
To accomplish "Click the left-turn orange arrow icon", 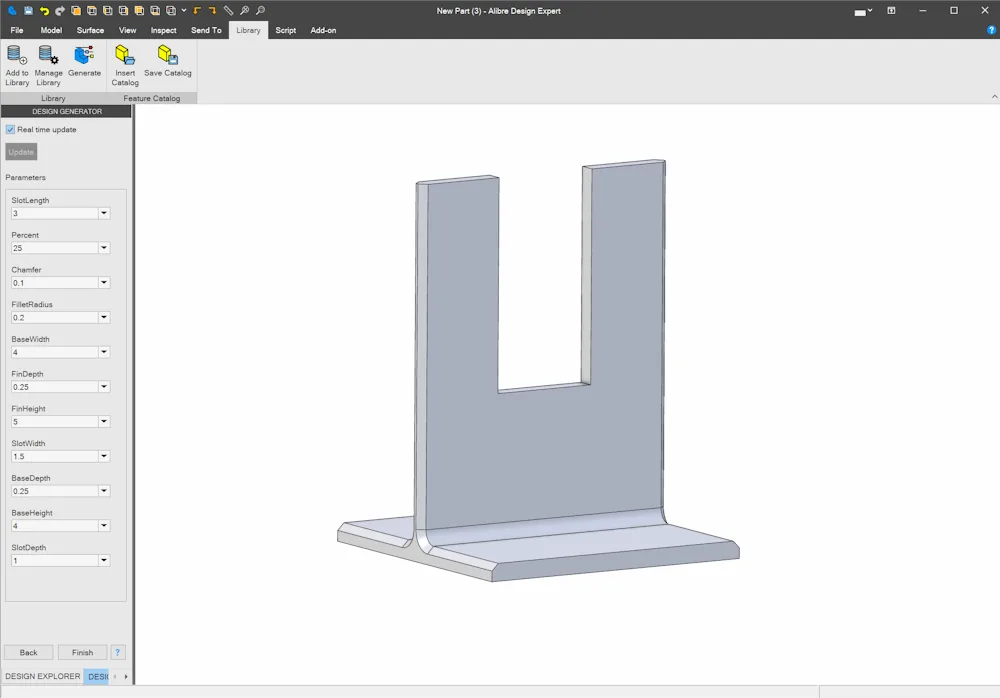I will point(197,10).
